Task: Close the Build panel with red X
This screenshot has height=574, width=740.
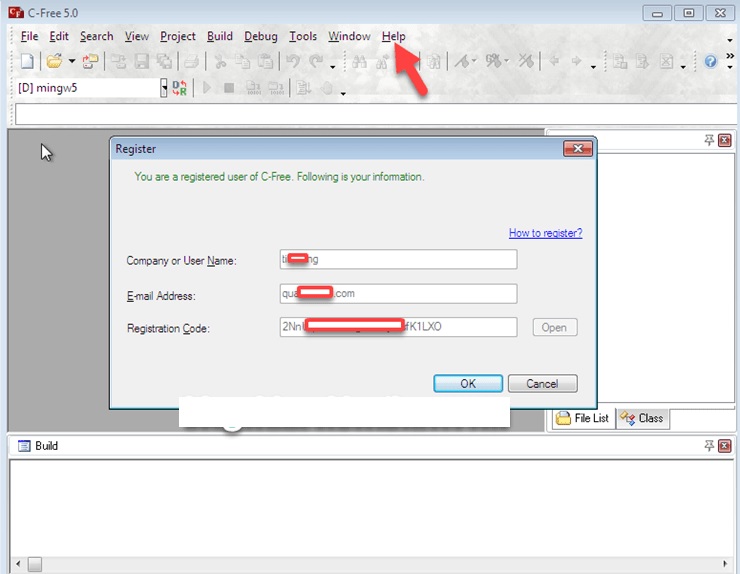Action: pos(725,446)
